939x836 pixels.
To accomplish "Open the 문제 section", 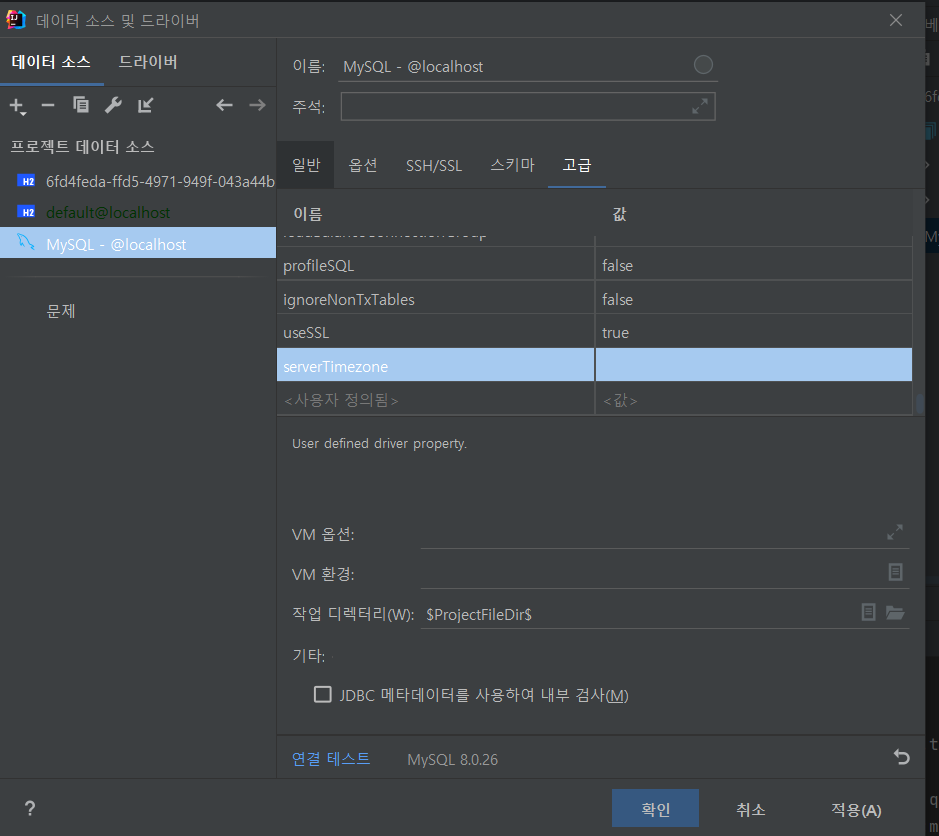I will (x=61, y=311).
